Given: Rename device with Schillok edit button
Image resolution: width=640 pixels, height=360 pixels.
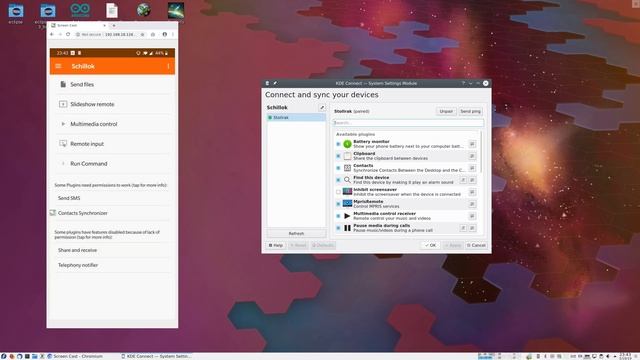Looking at the screenshot, I should pyautogui.click(x=322, y=107).
